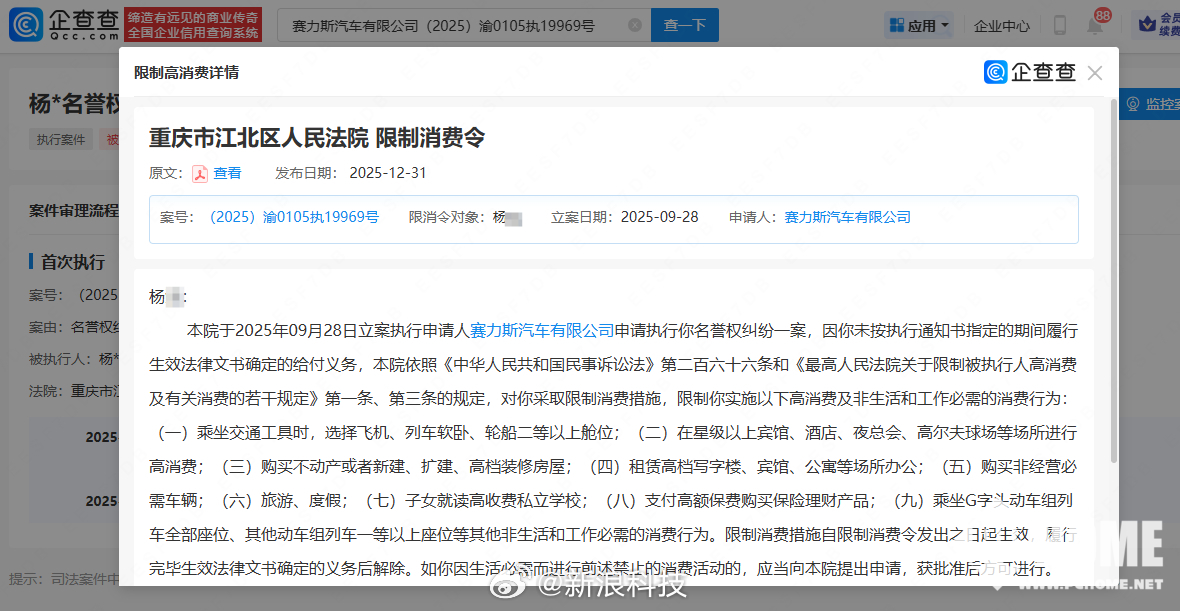Click 赛力斯汽车有限公司 link in the order body text
Screen dimensions: 1180x611
(x=542, y=330)
